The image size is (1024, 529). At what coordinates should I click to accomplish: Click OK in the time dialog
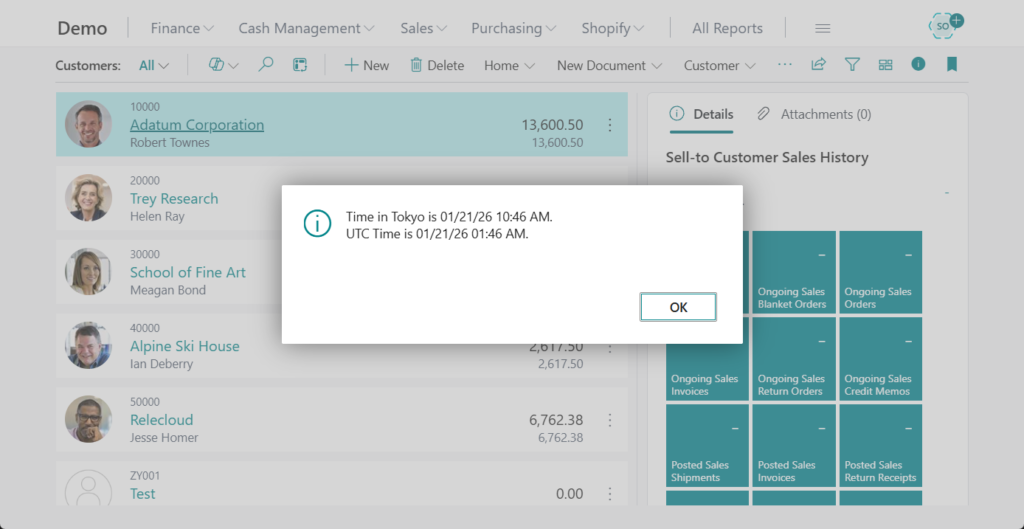[678, 307]
